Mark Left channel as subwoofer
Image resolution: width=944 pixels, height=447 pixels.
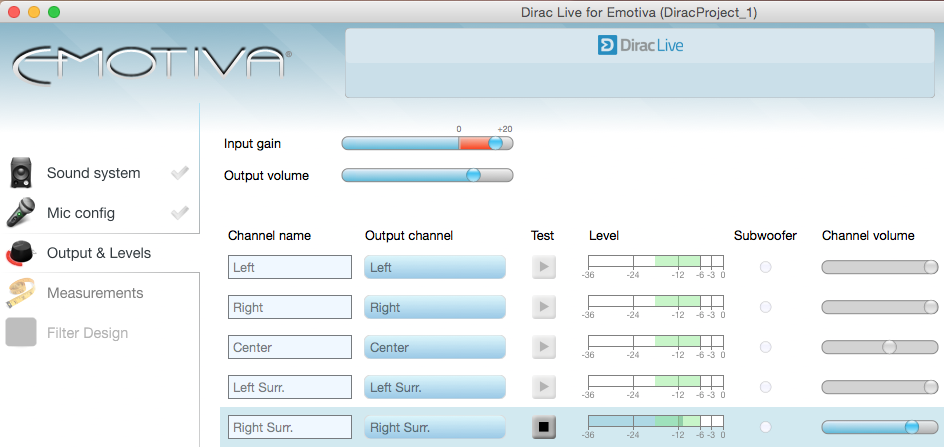point(765,267)
